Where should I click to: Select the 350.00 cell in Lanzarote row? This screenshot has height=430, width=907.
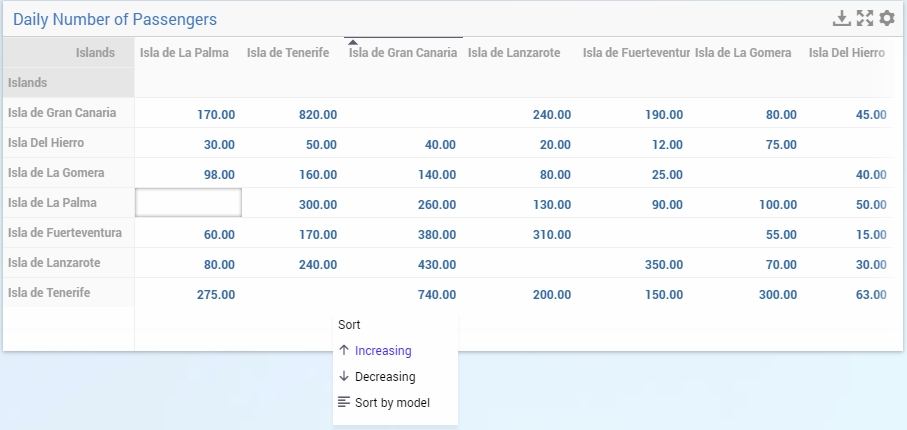pos(664,265)
